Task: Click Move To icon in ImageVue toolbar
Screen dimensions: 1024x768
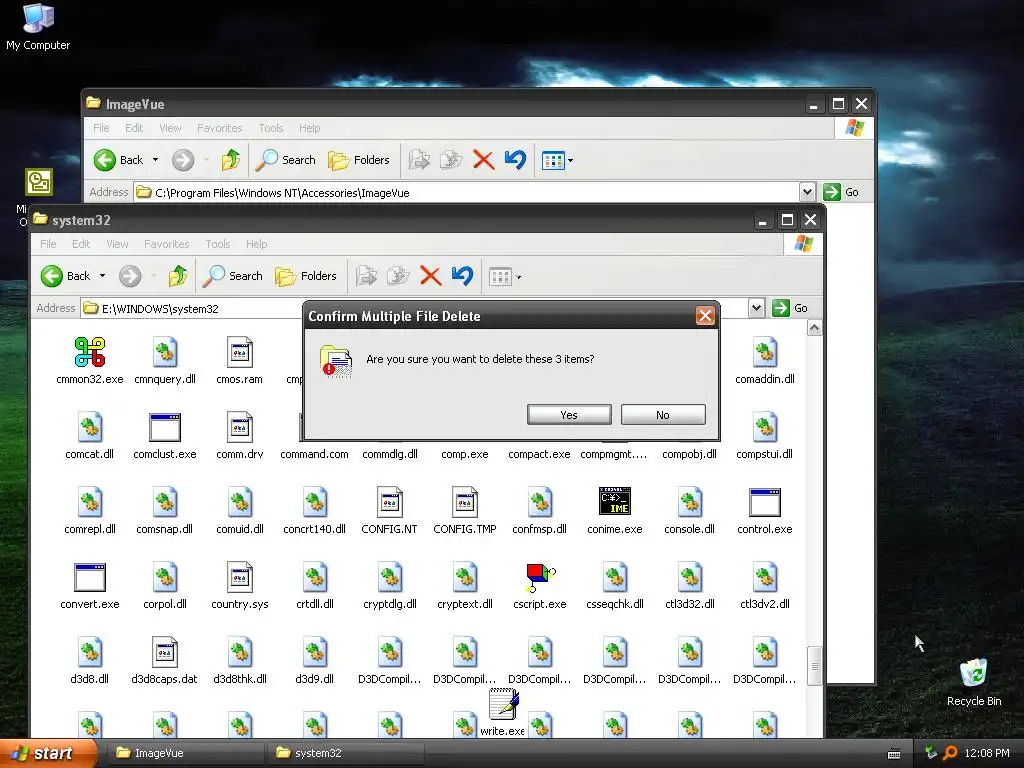Action: (419, 160)
